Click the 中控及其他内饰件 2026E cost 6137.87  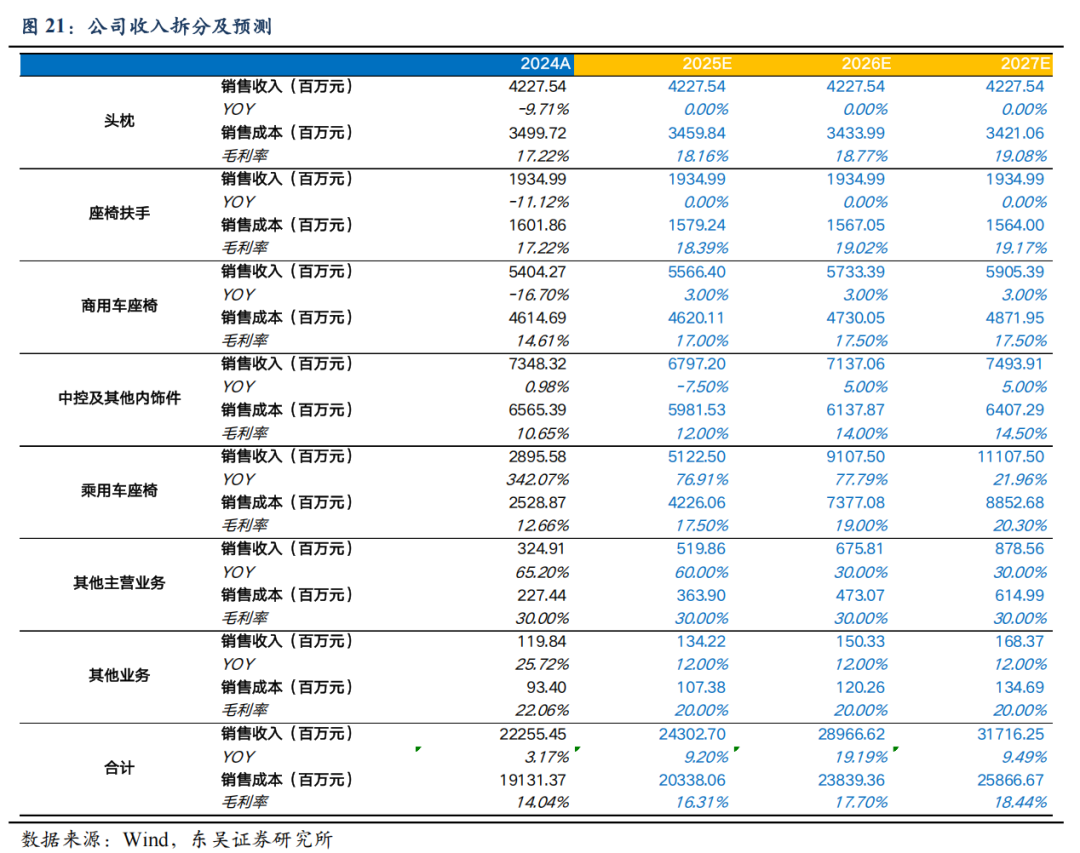tap(855, 410)
